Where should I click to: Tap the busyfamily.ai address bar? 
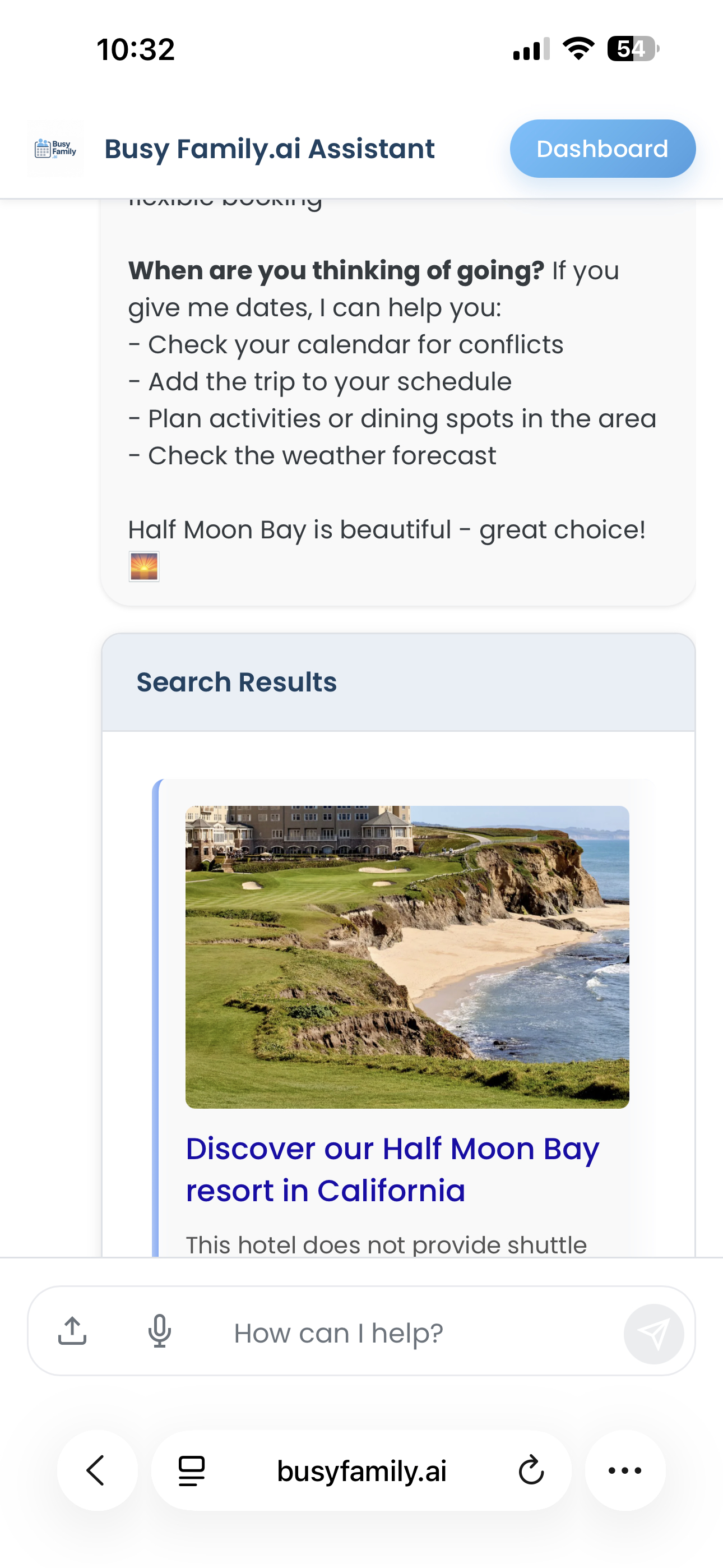(361, 1471)
